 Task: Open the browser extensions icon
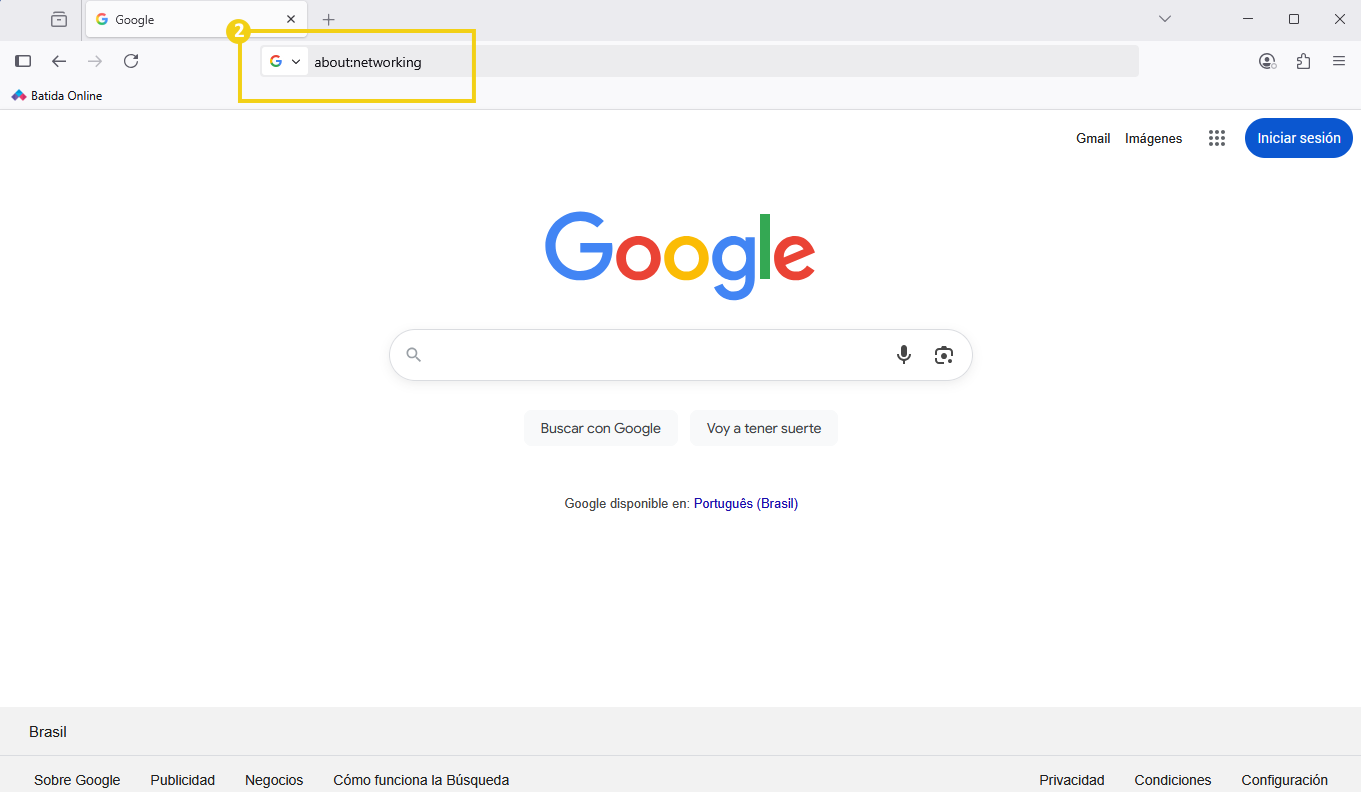[1303, 61]
